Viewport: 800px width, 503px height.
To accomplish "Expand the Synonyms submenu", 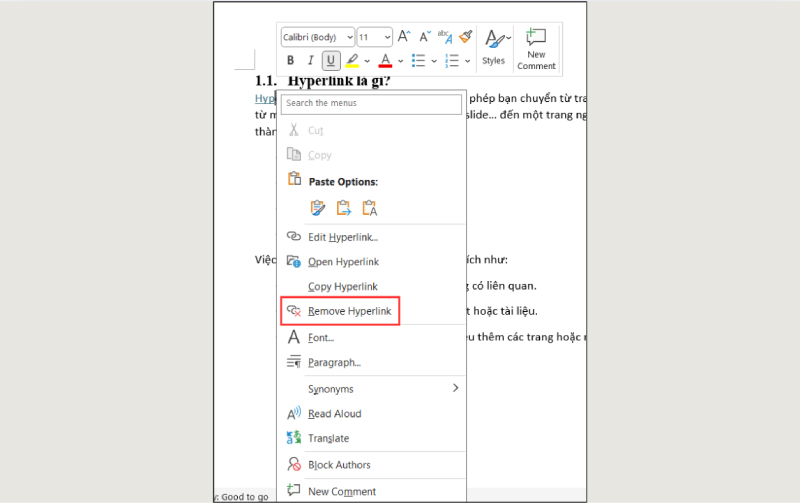I will (371, 389).
